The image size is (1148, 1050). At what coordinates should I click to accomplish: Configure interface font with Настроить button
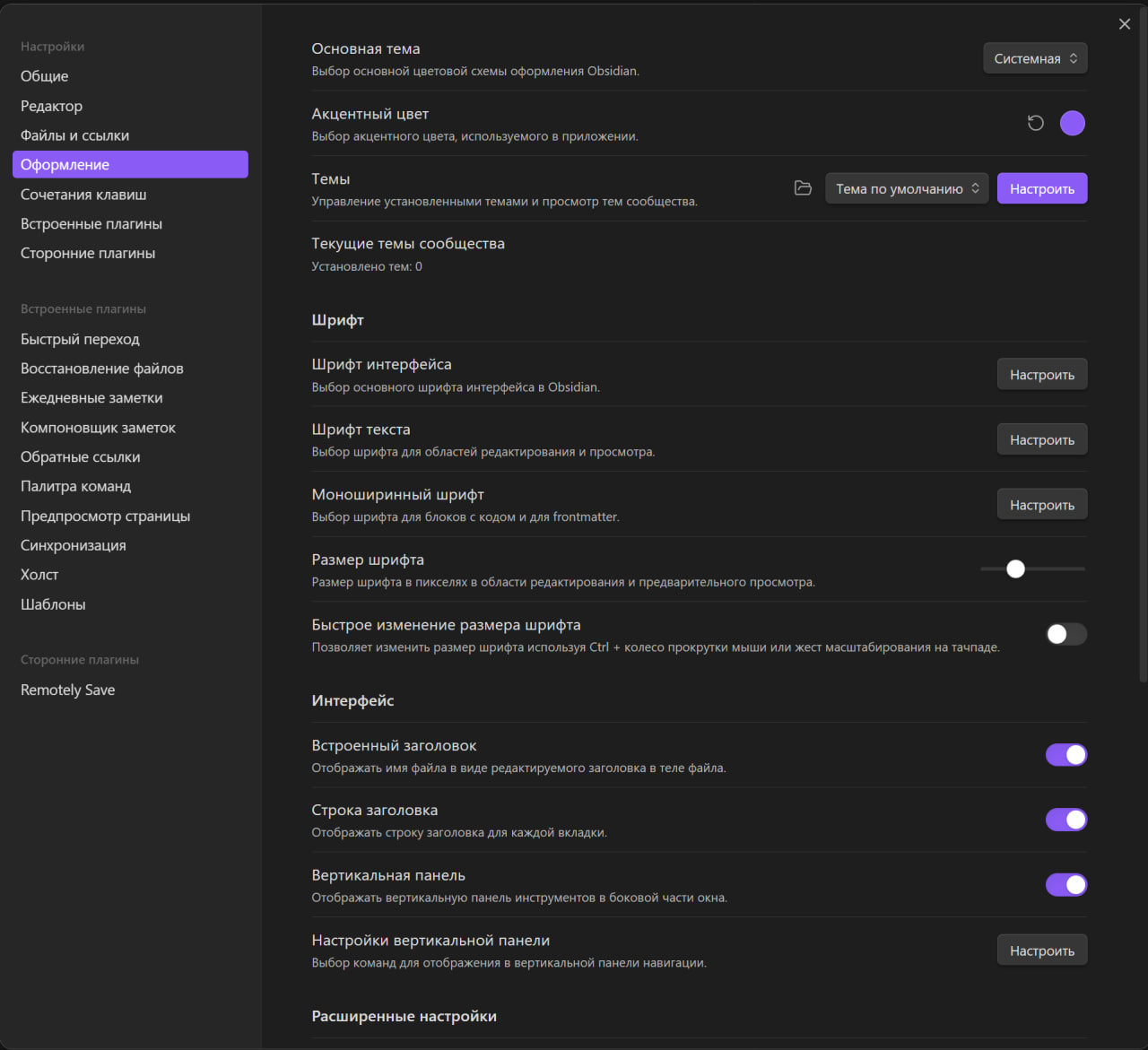[1042, 375]
